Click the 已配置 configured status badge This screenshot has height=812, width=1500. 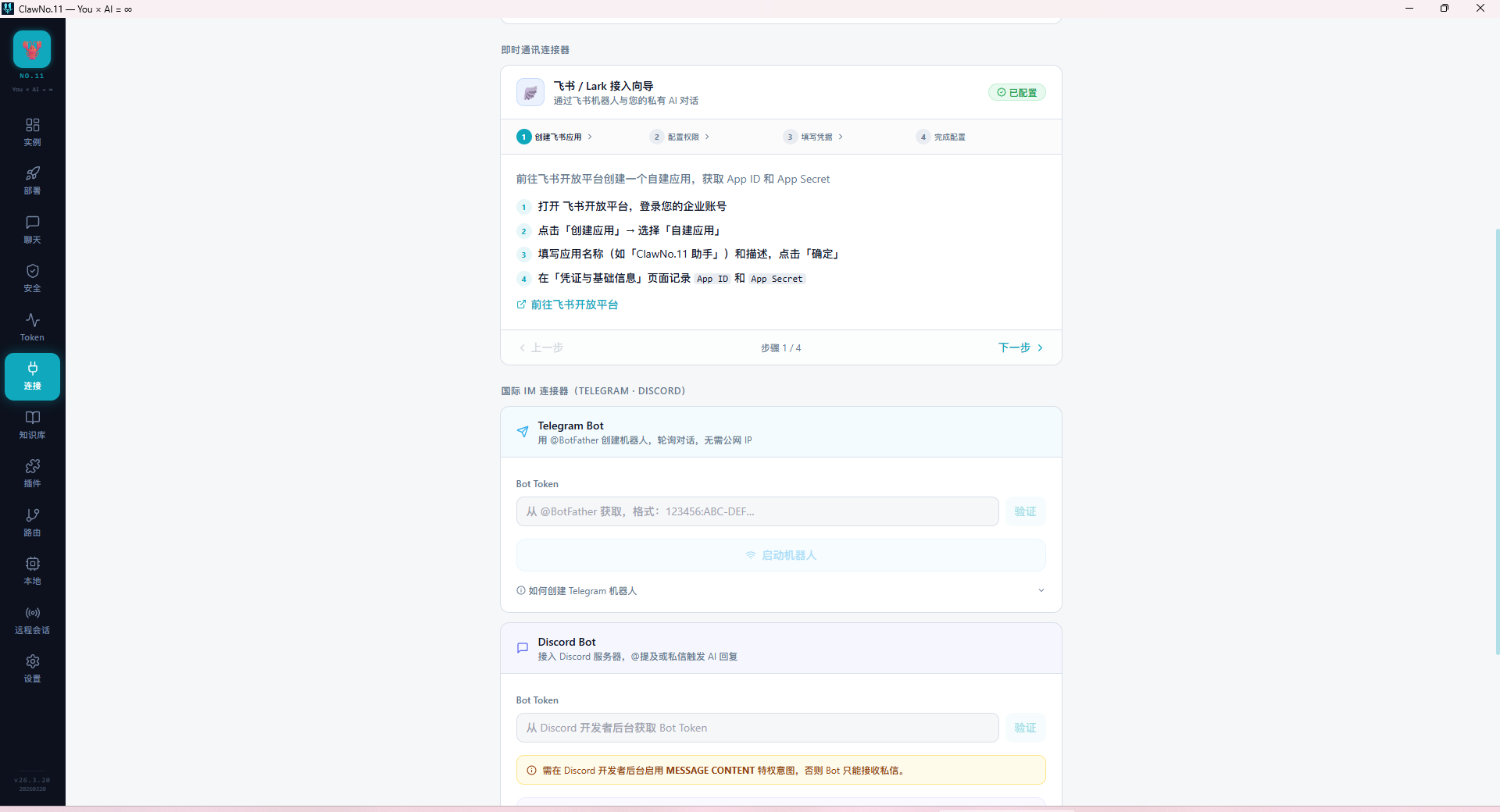[x=1017, y=92]
